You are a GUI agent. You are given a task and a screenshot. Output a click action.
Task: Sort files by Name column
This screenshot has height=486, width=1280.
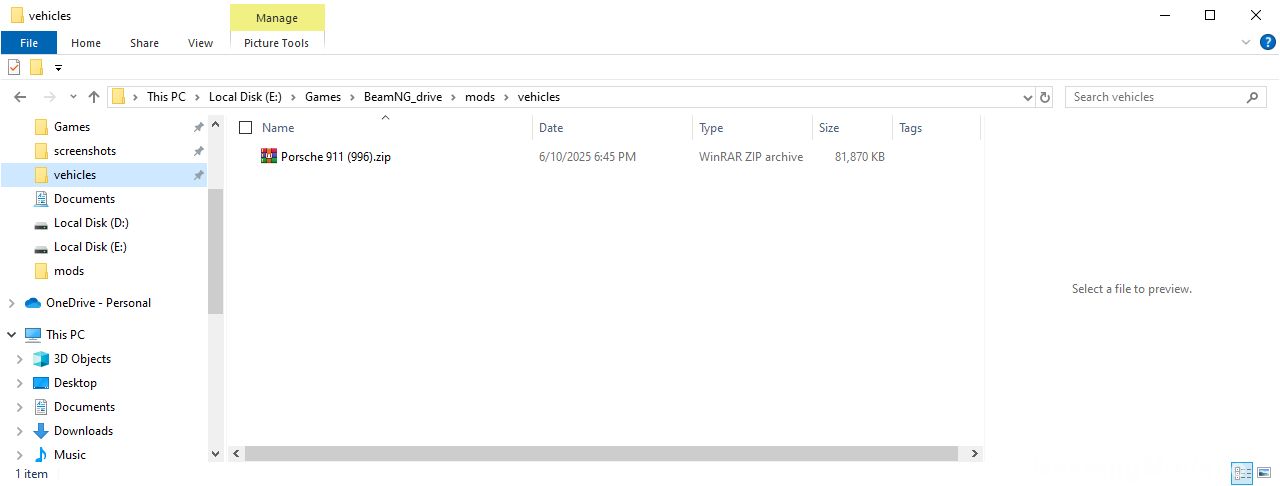(278, 128)
